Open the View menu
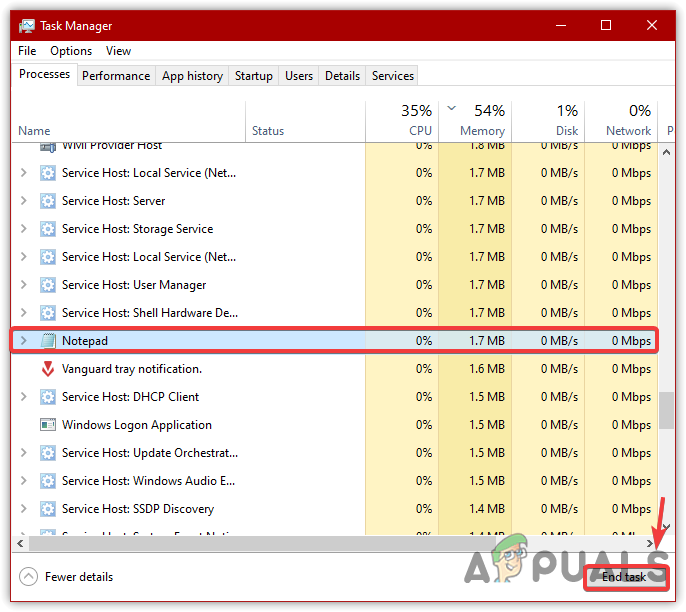Viewport: 686px width, 612px height. 118,51
